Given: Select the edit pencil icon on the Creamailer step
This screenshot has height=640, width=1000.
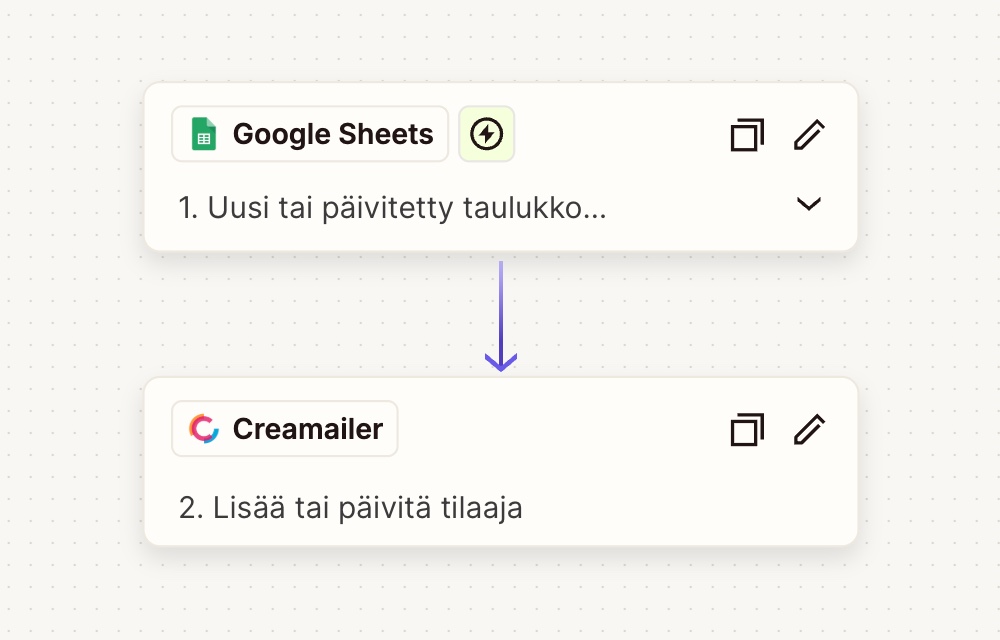Looking at the screenshot, I should 809,428.
